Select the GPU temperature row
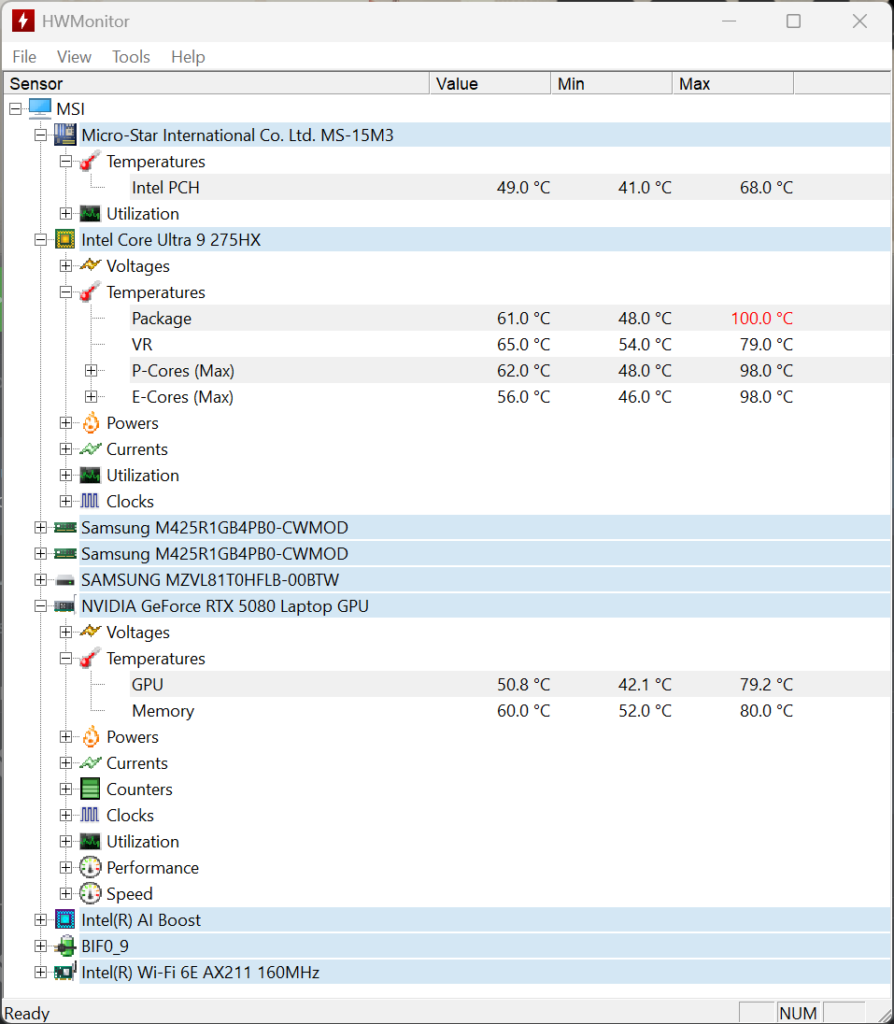The image size is (894, 1024). (x=509, y=684)
